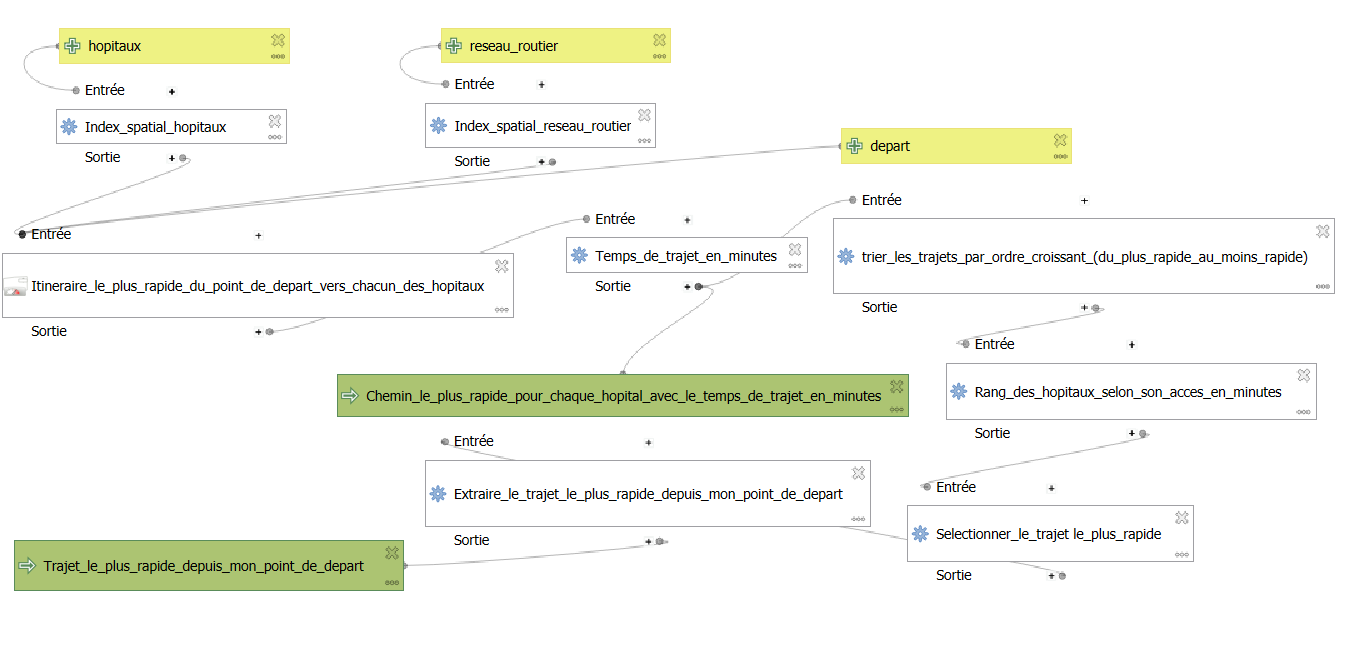Expand Entrée of Rang_des_hopitaux node
This screenshot has width=1356, height=649.
[1132, 345]
